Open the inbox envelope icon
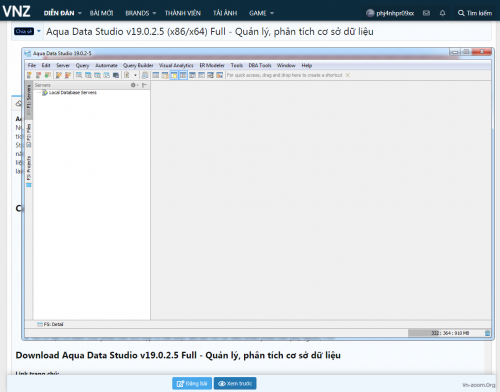500x392 pixels. coord(426,13)
